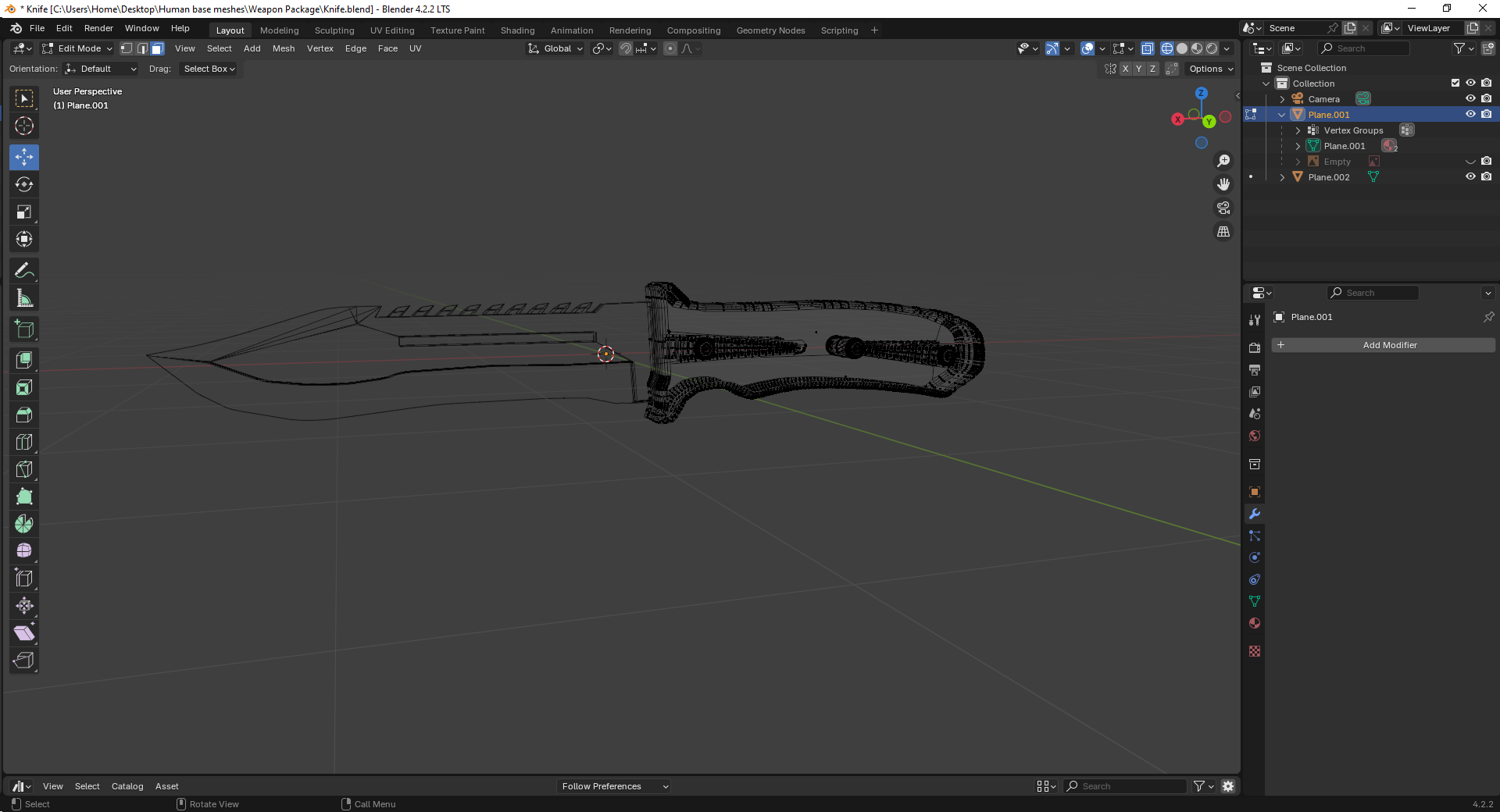The height and width of the screenshot is (812, 1500).
Task: Activate the Annotate tool
Action: [x=24, y=271]
